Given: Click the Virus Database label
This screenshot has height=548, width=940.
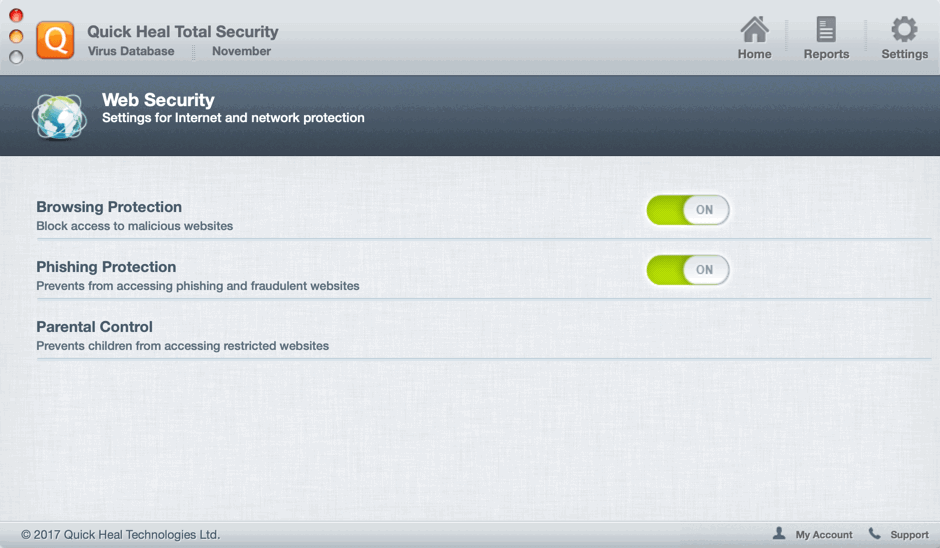Looking at the screenshot, I should click(131, 51).
